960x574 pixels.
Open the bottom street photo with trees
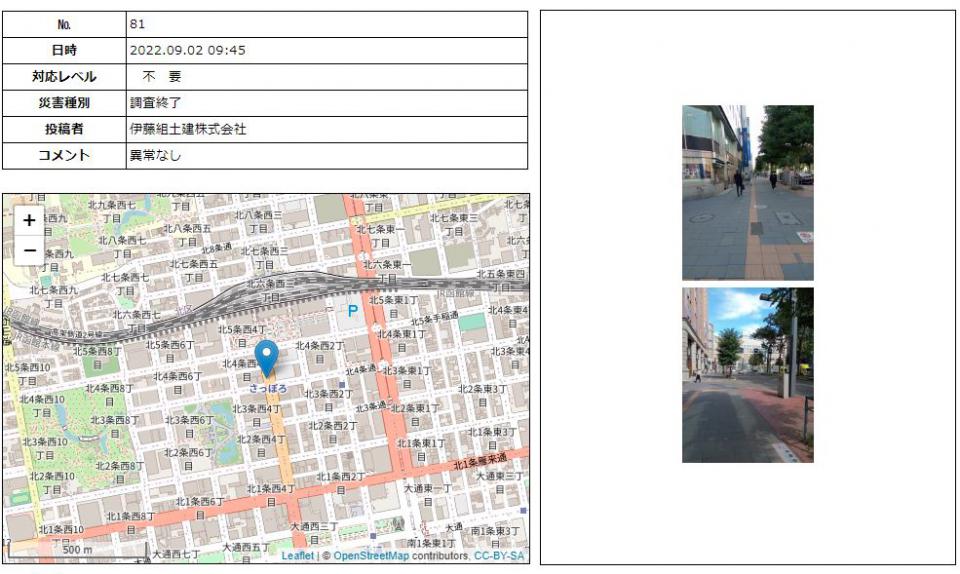pos(747,375)
